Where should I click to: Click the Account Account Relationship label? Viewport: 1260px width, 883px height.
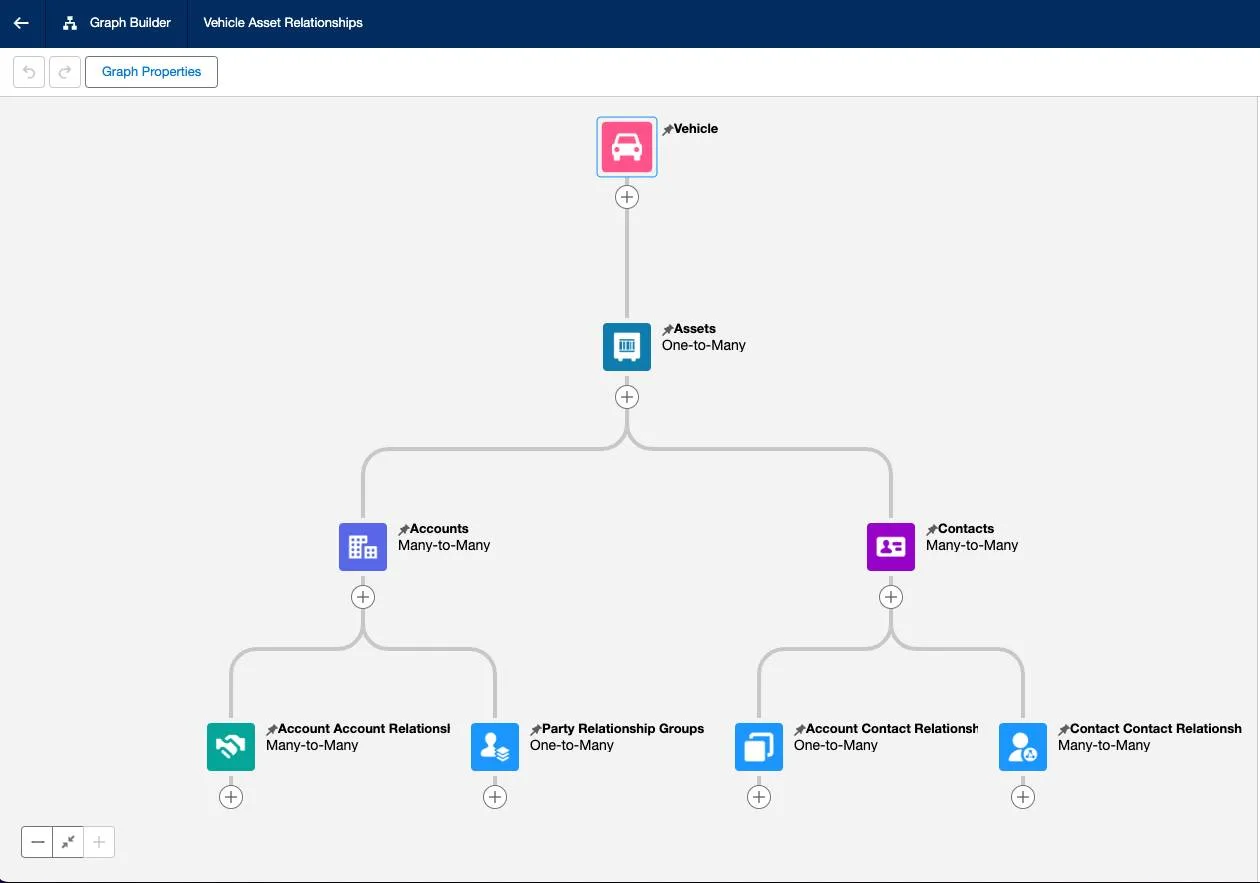[364, 728]
